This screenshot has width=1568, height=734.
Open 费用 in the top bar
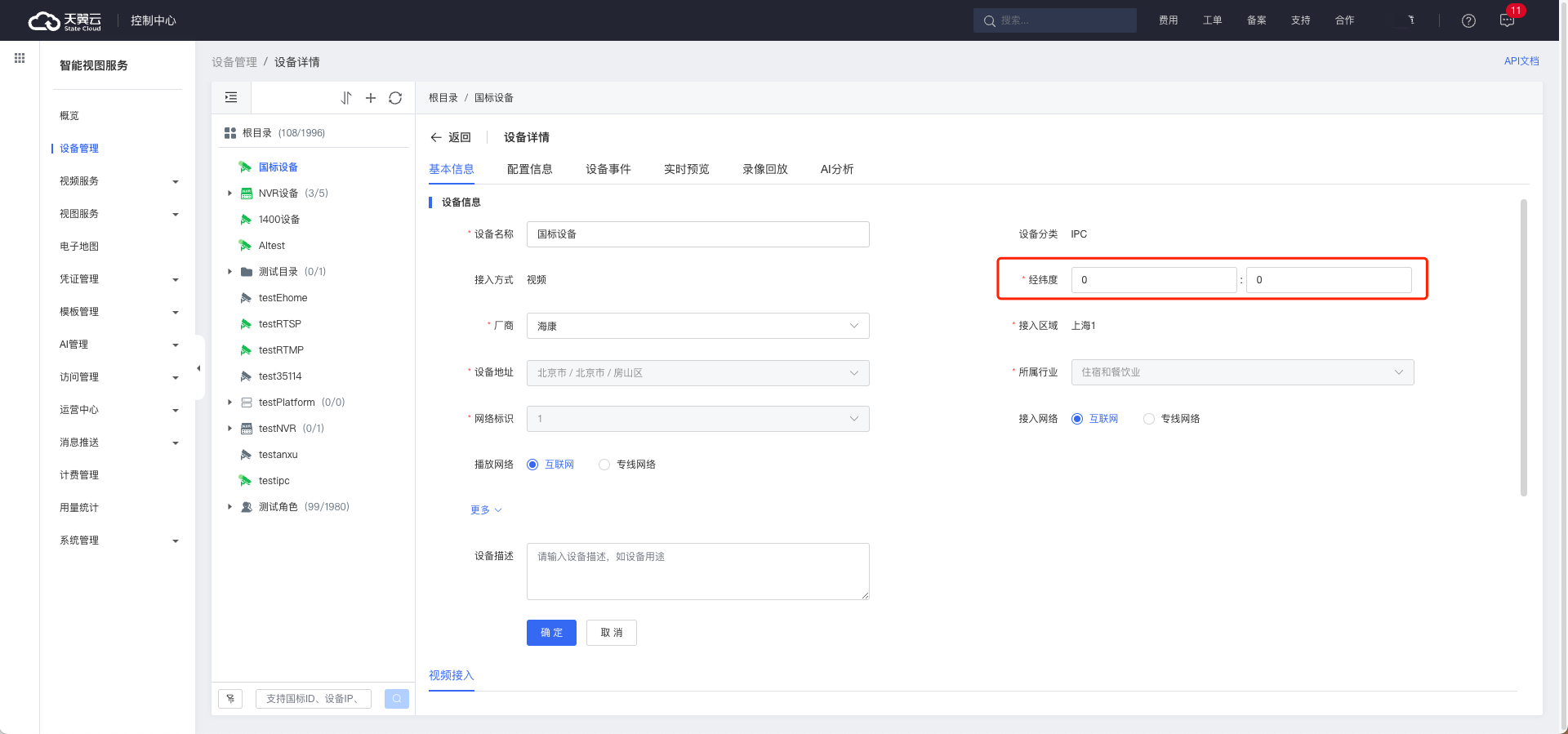pos(1169,20)
